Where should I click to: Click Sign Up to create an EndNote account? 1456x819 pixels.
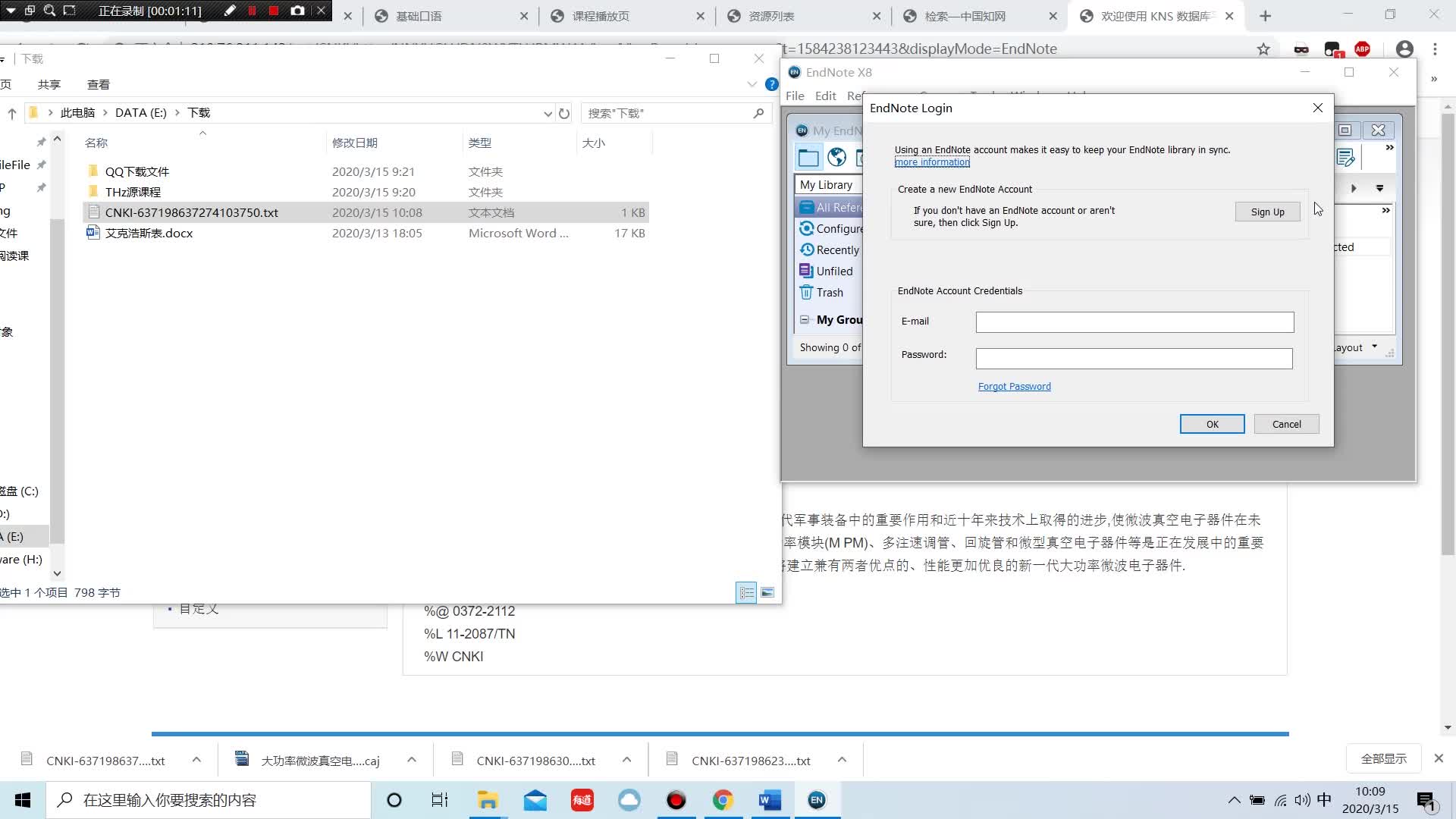click(x=1267, y=212)
